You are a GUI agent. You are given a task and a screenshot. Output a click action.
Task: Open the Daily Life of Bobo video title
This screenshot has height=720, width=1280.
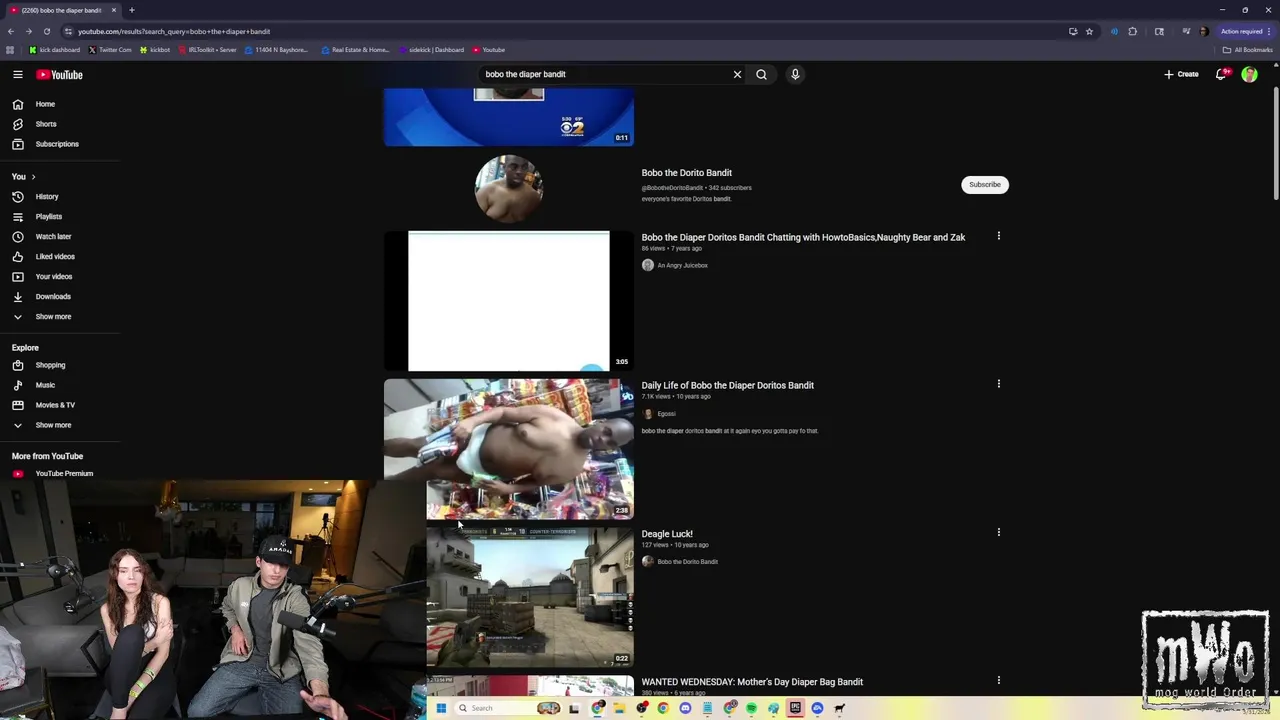point(727,386)
